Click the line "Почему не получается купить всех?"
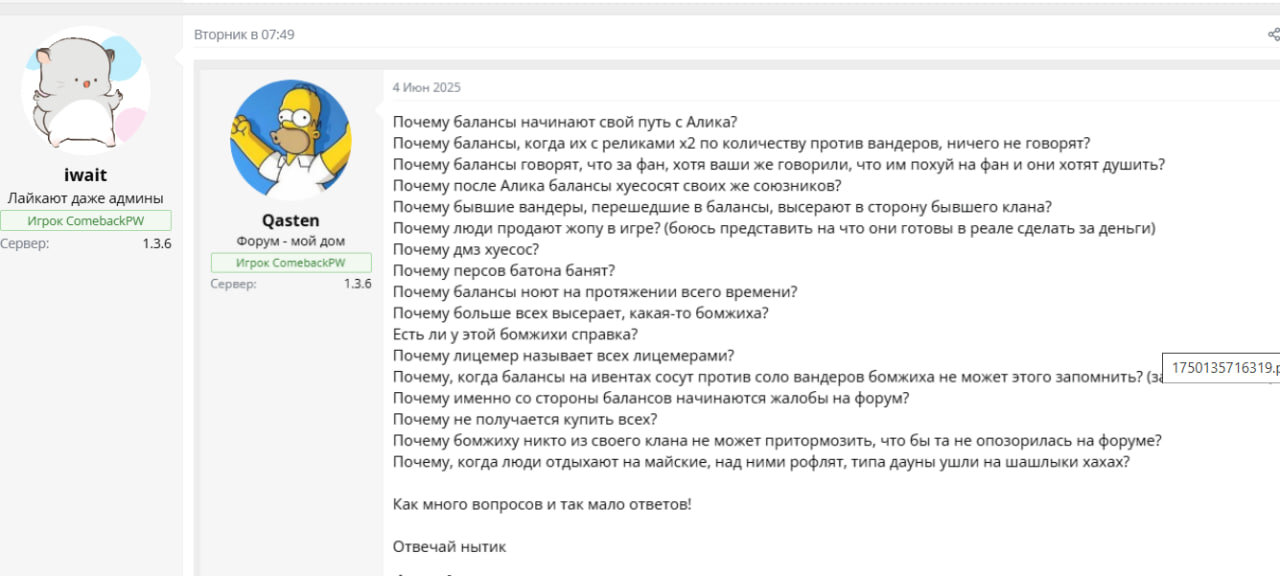The height and width of the screenshot is (576, 1280). (524, 419)
